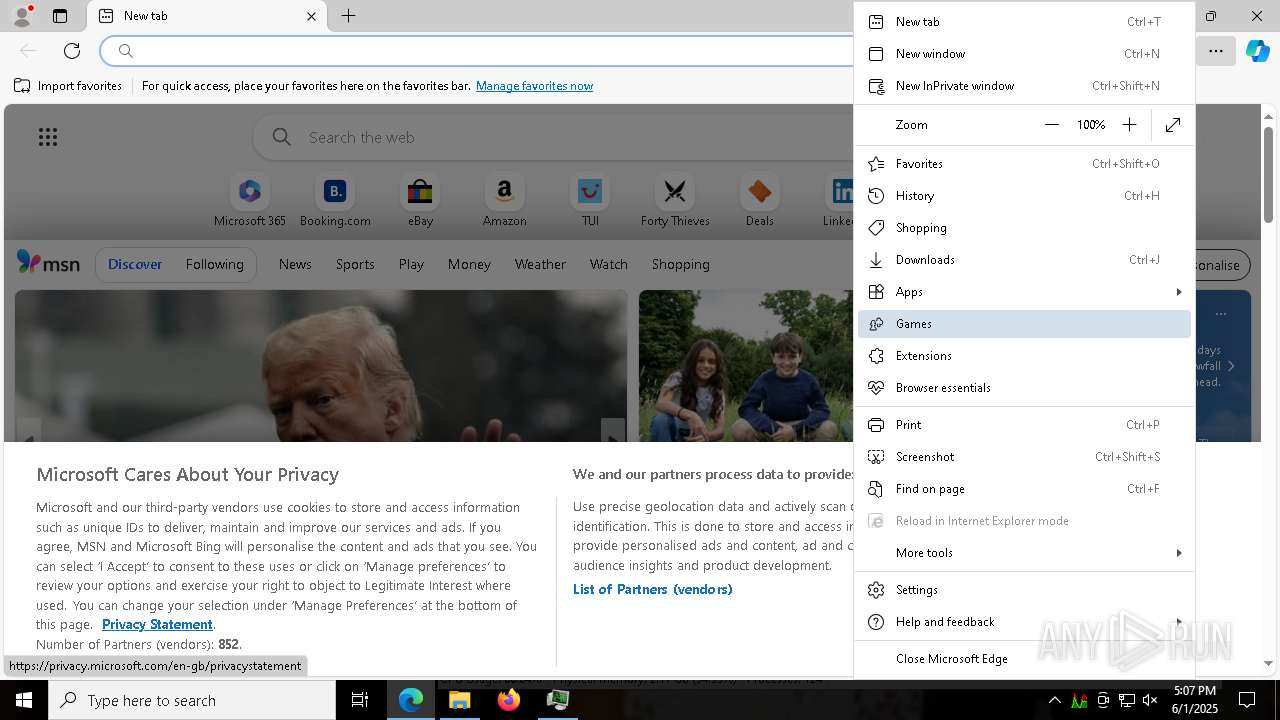Open Copilot sidebar icon

[1257, 51]
